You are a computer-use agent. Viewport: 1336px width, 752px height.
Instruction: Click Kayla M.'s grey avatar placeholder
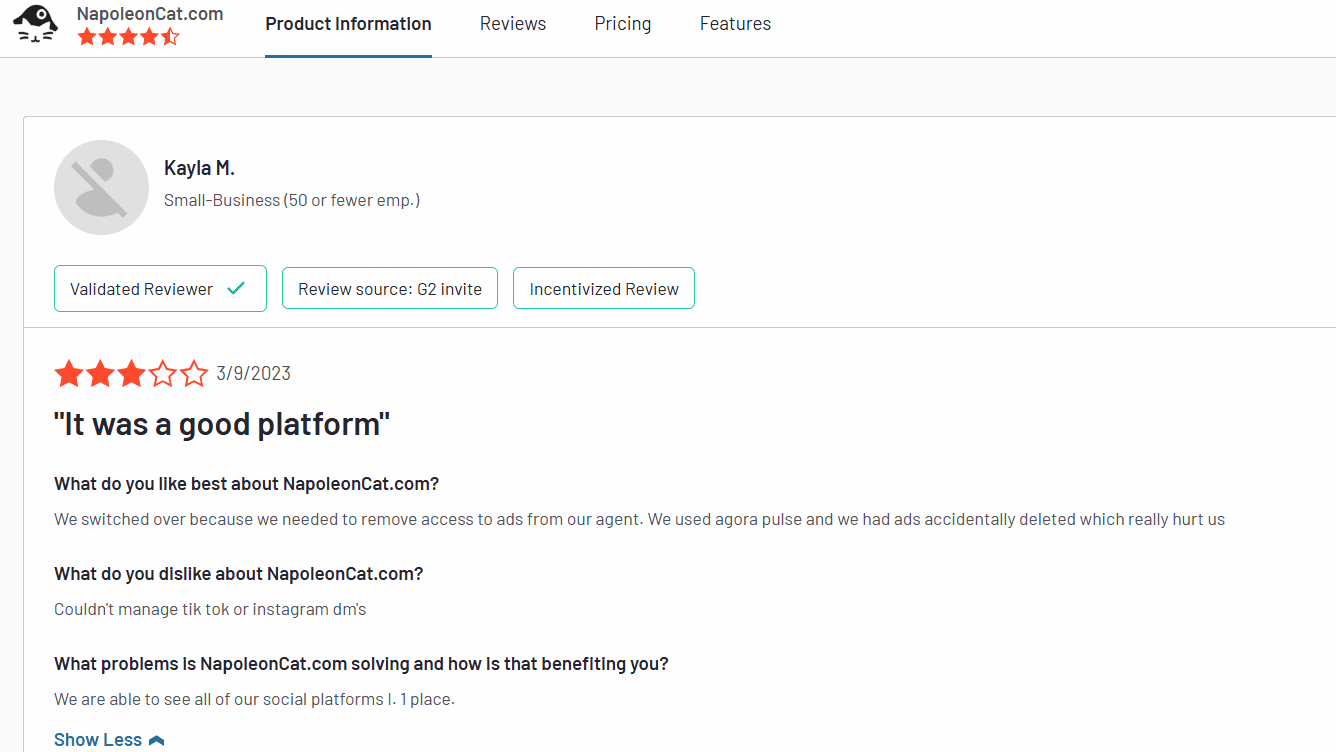coord(101,188)
